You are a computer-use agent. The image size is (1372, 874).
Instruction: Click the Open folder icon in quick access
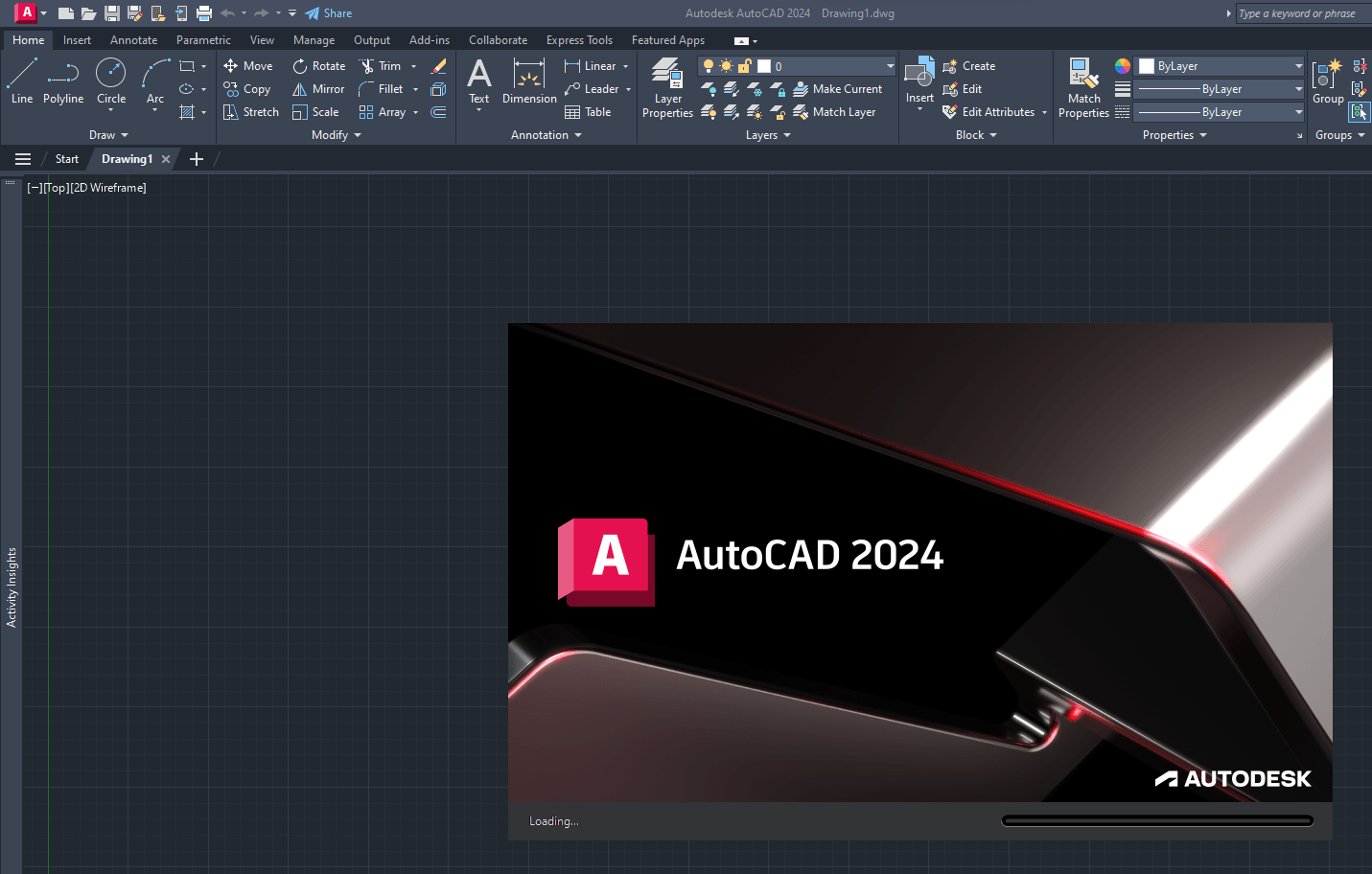(89, 13)
